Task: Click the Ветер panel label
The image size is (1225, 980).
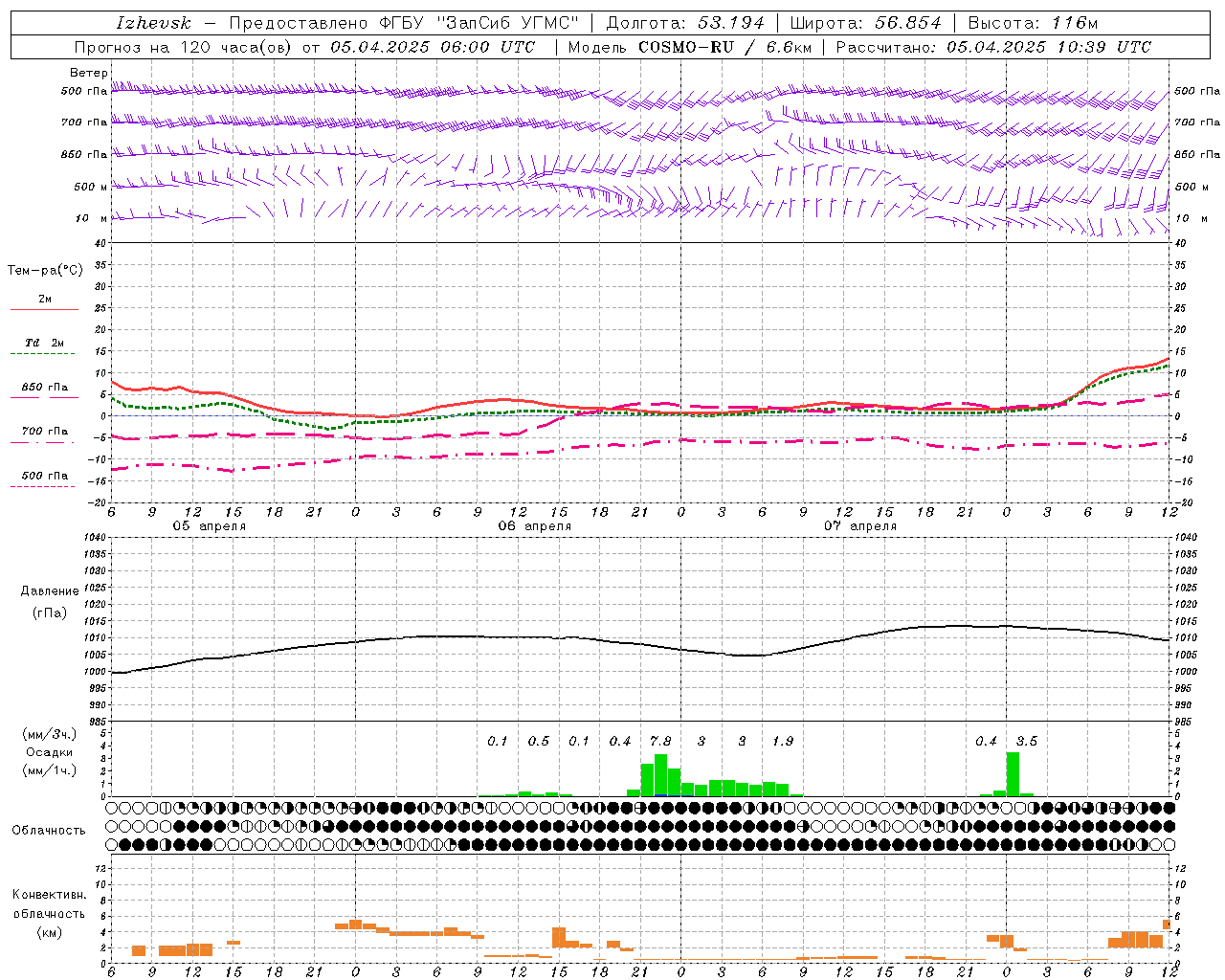Action: point(88,73)
